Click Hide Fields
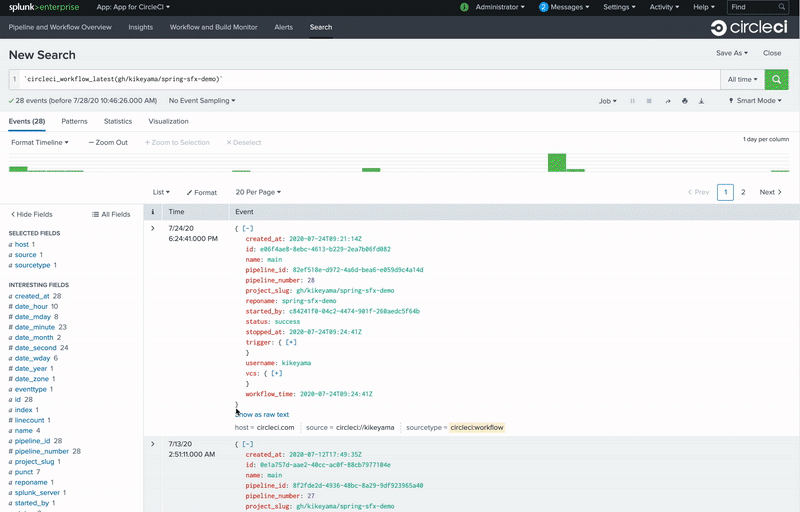This screenshot has width=800, height=512. 32,215
